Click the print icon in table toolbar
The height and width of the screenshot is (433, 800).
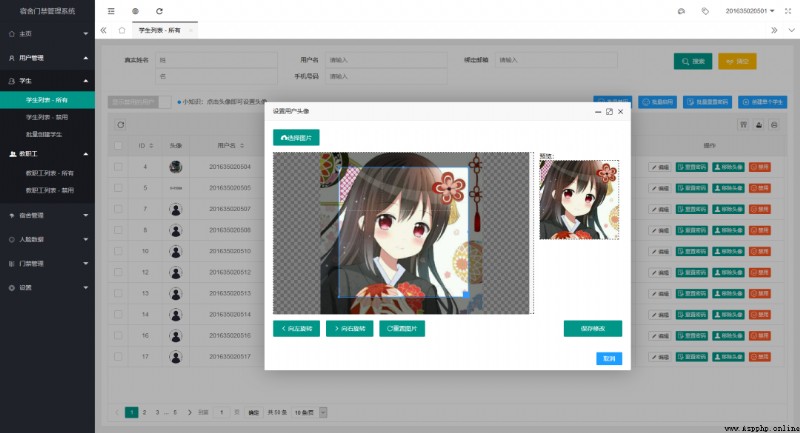[774, 124]
